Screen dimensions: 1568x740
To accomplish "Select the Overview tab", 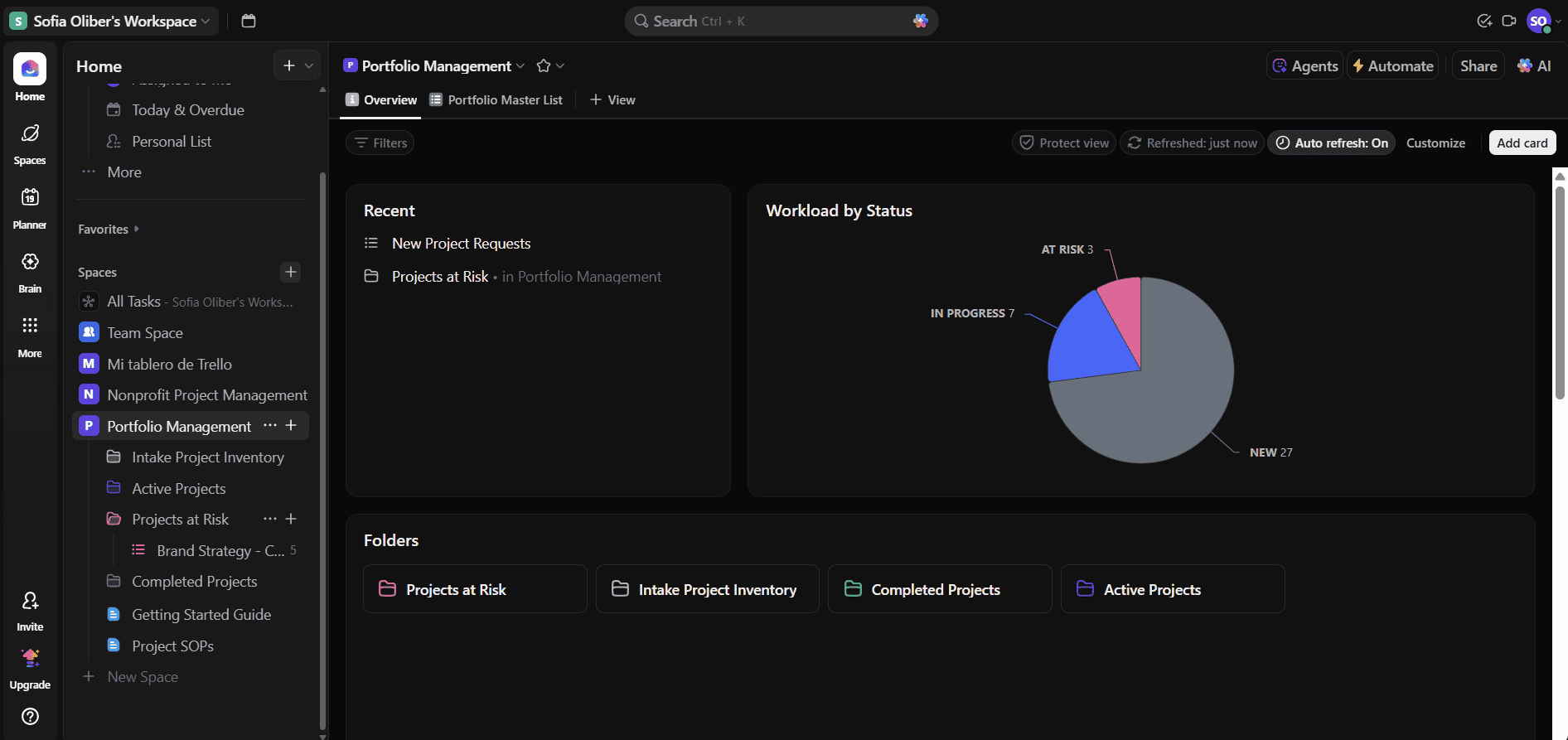I will tap(381, 100).
